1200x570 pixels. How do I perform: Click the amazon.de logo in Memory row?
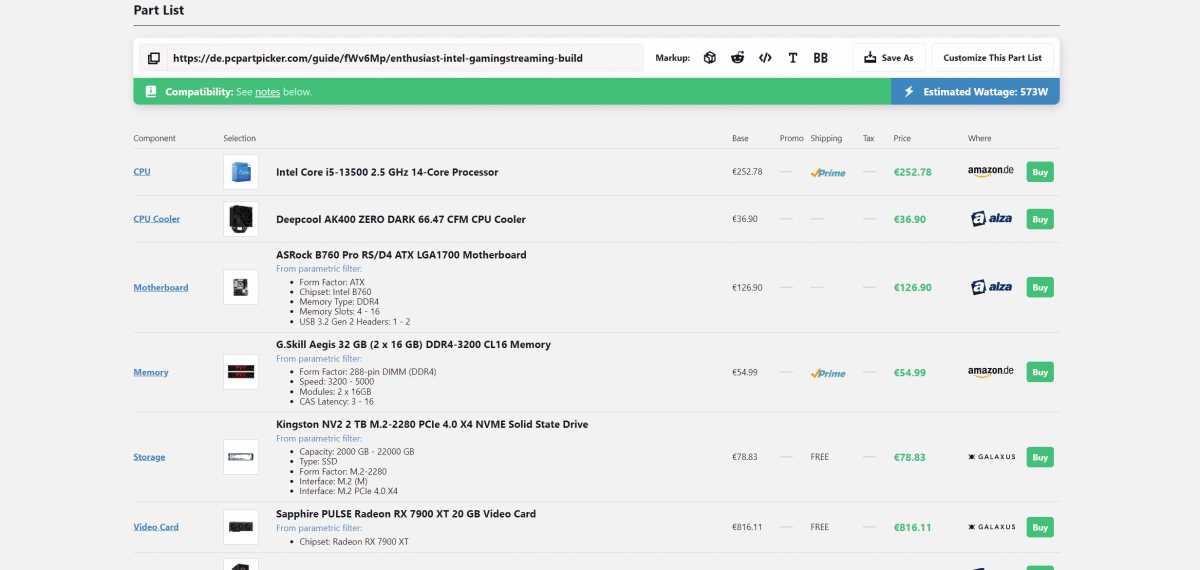tap(991, 372)
